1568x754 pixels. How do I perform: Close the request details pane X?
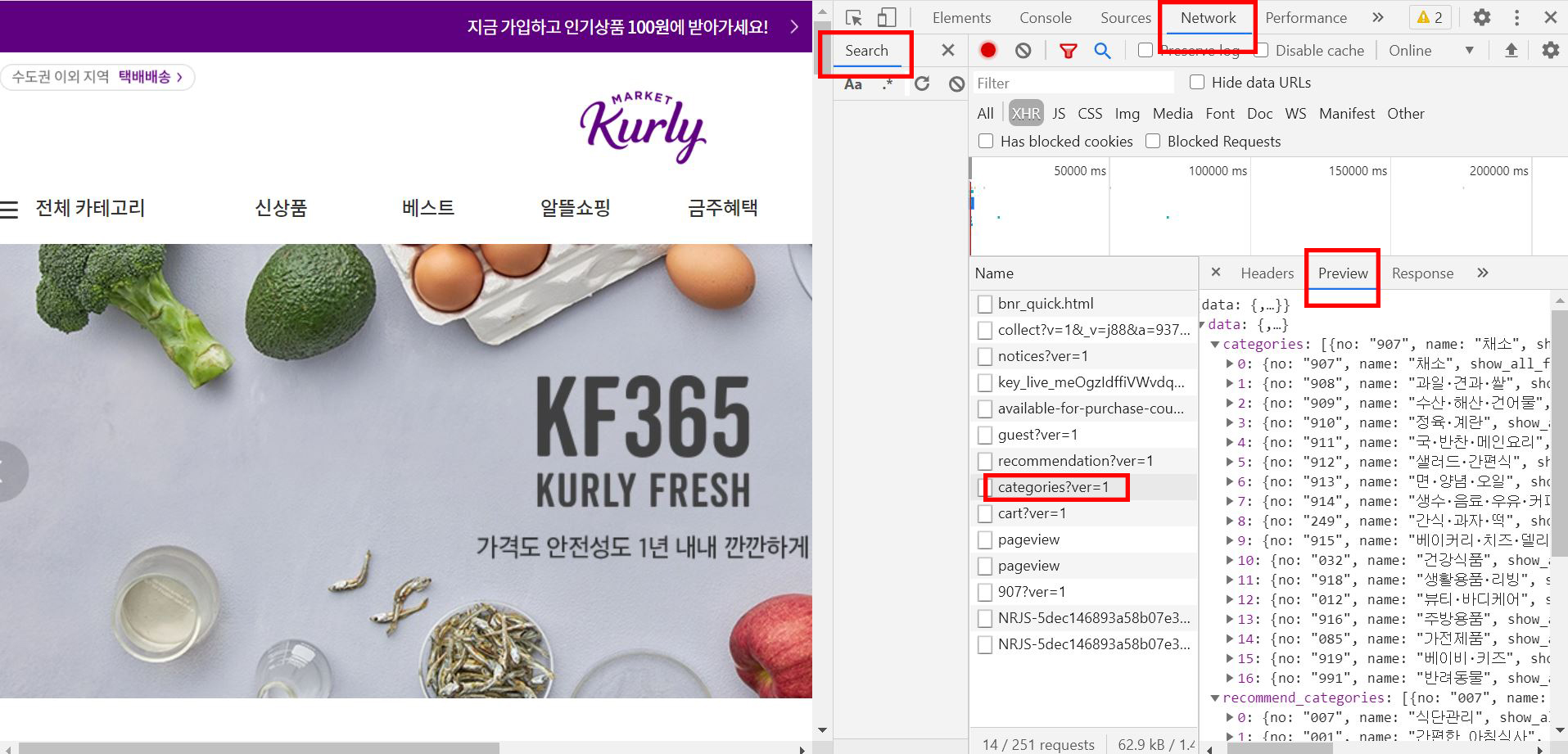pyautogui.click(x=1216, y=273)
